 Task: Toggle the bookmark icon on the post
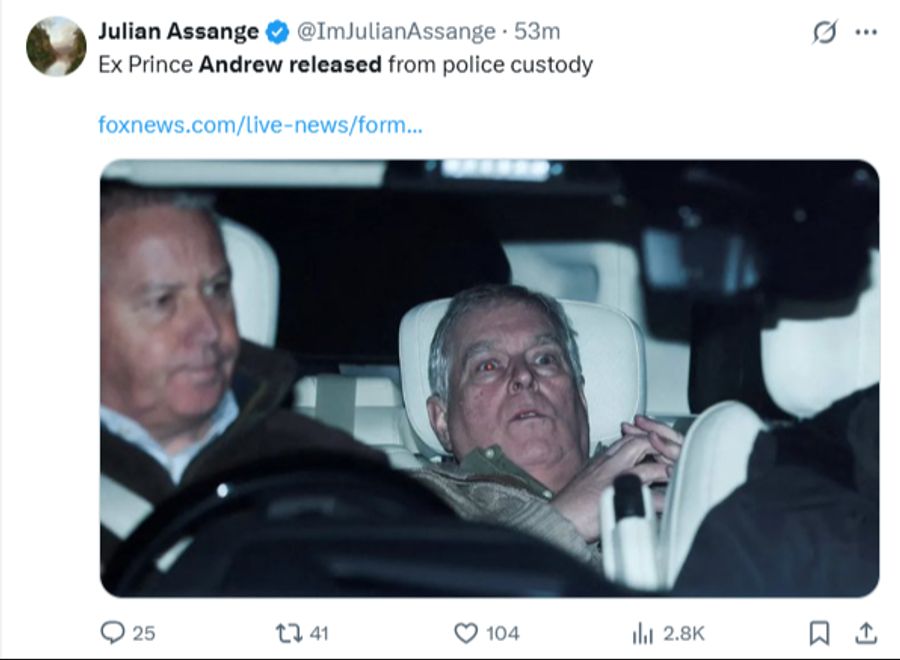click(x=819, y=632)
